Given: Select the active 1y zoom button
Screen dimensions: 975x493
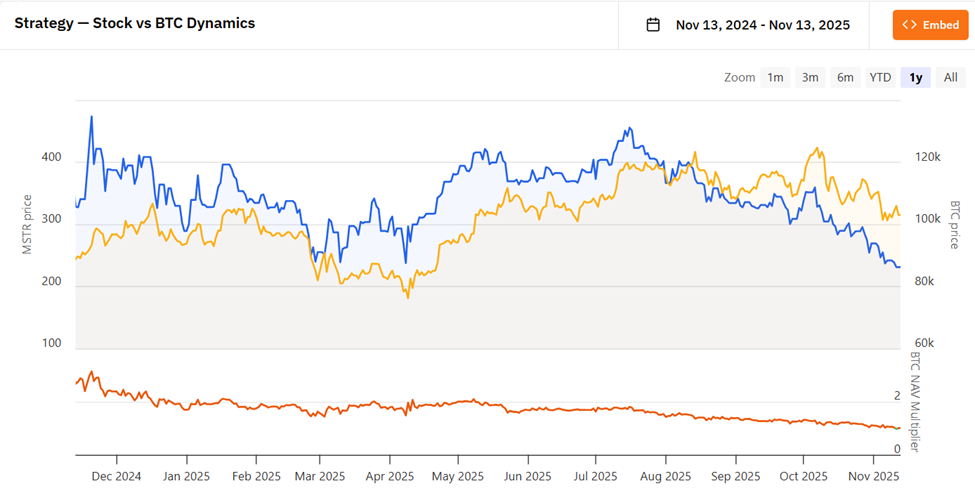Looking at the screenshot, I should tap(916, 77).
